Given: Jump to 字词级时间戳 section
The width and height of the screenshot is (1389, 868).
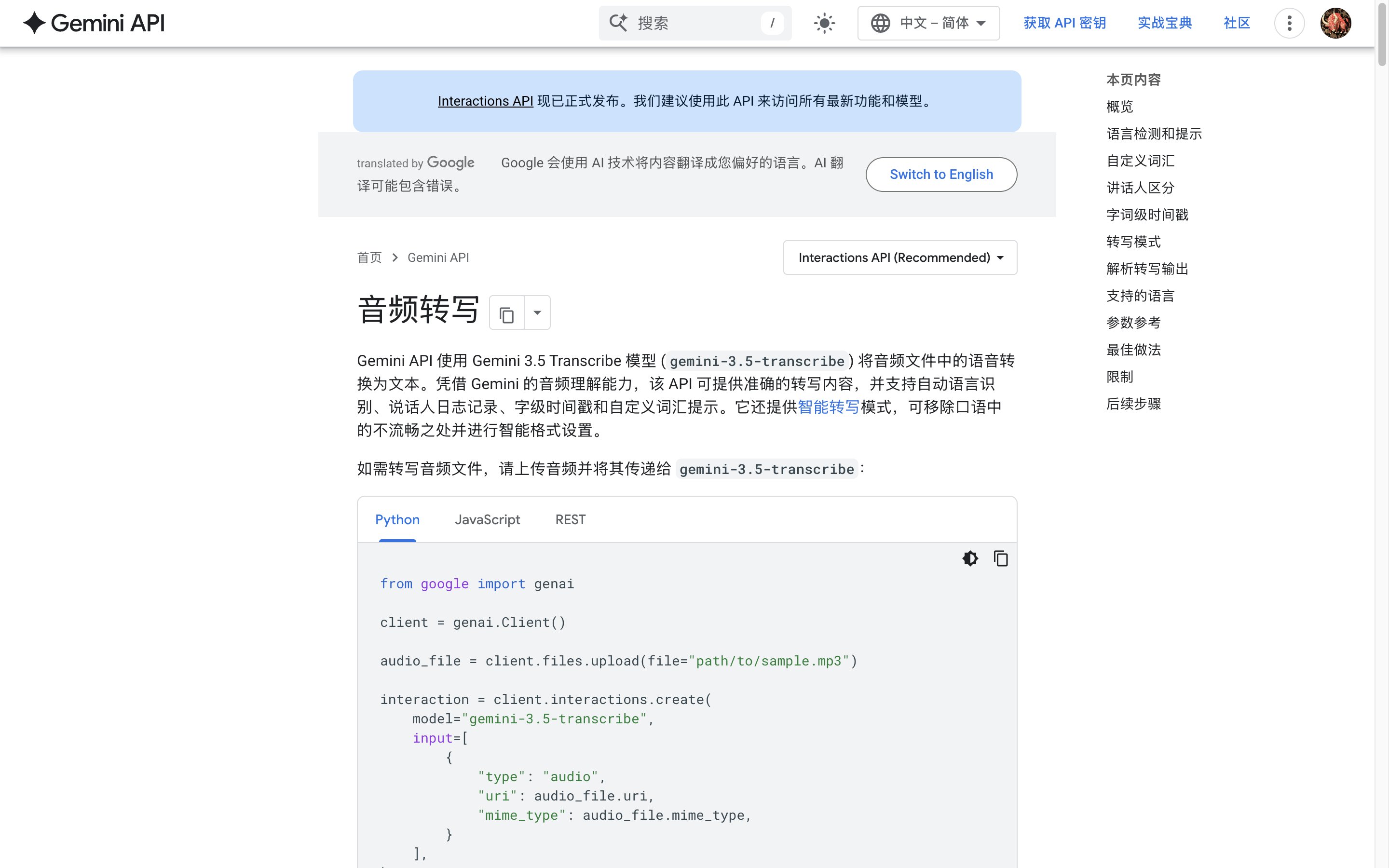Looking at the screenshot, I should (1147, 215).
